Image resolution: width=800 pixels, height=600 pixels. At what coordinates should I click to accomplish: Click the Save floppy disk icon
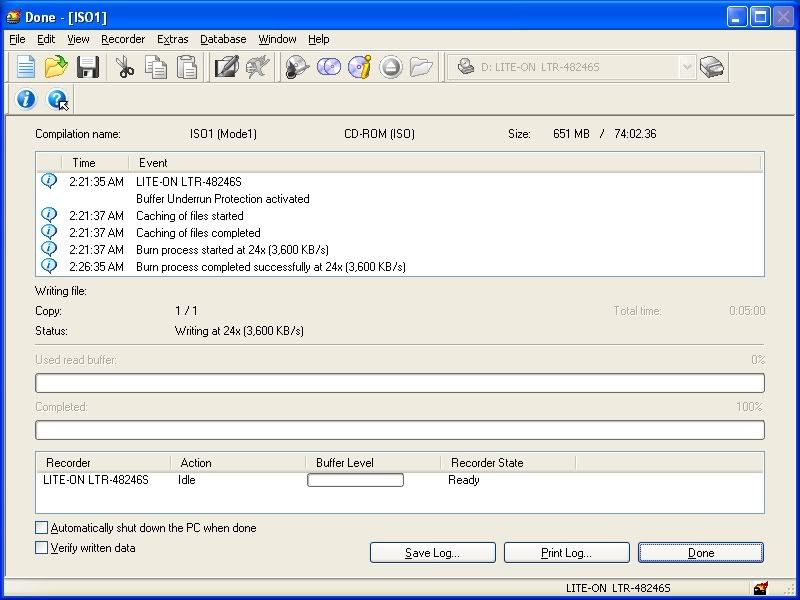coord(88,67)
